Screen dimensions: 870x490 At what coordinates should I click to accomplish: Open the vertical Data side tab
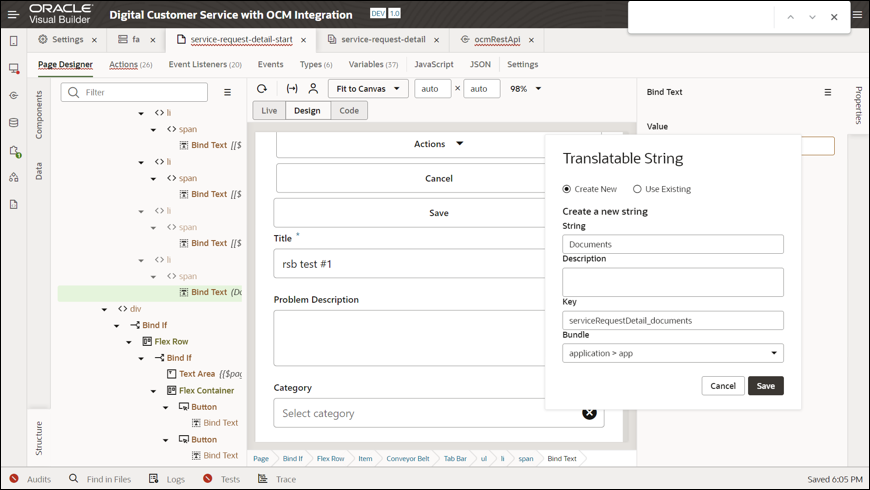[x=39, y=171]
